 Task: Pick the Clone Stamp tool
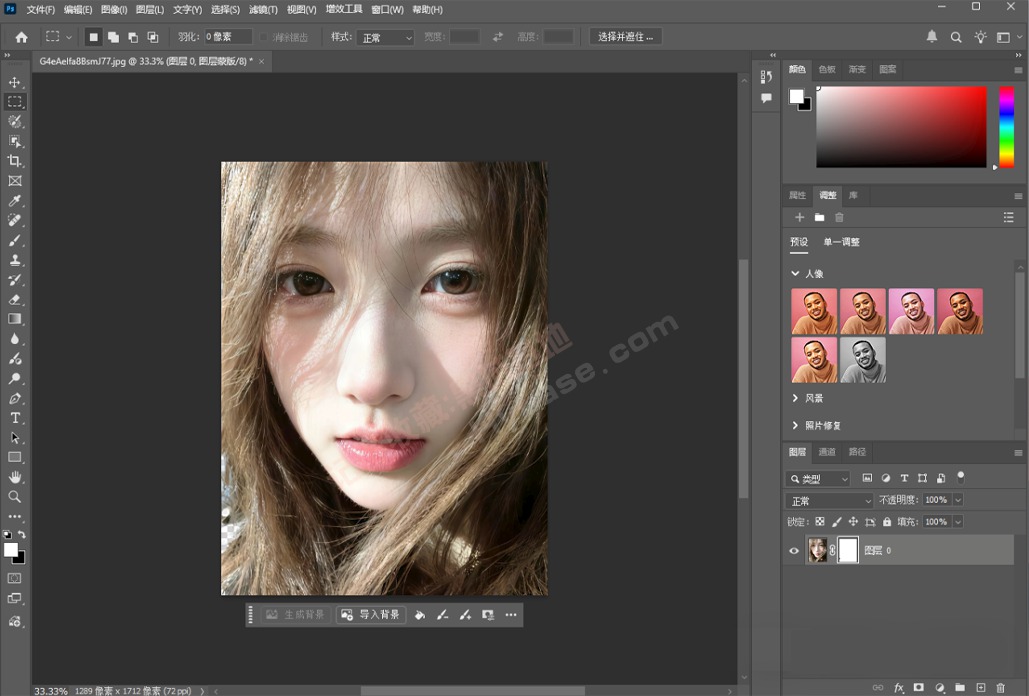14,261
